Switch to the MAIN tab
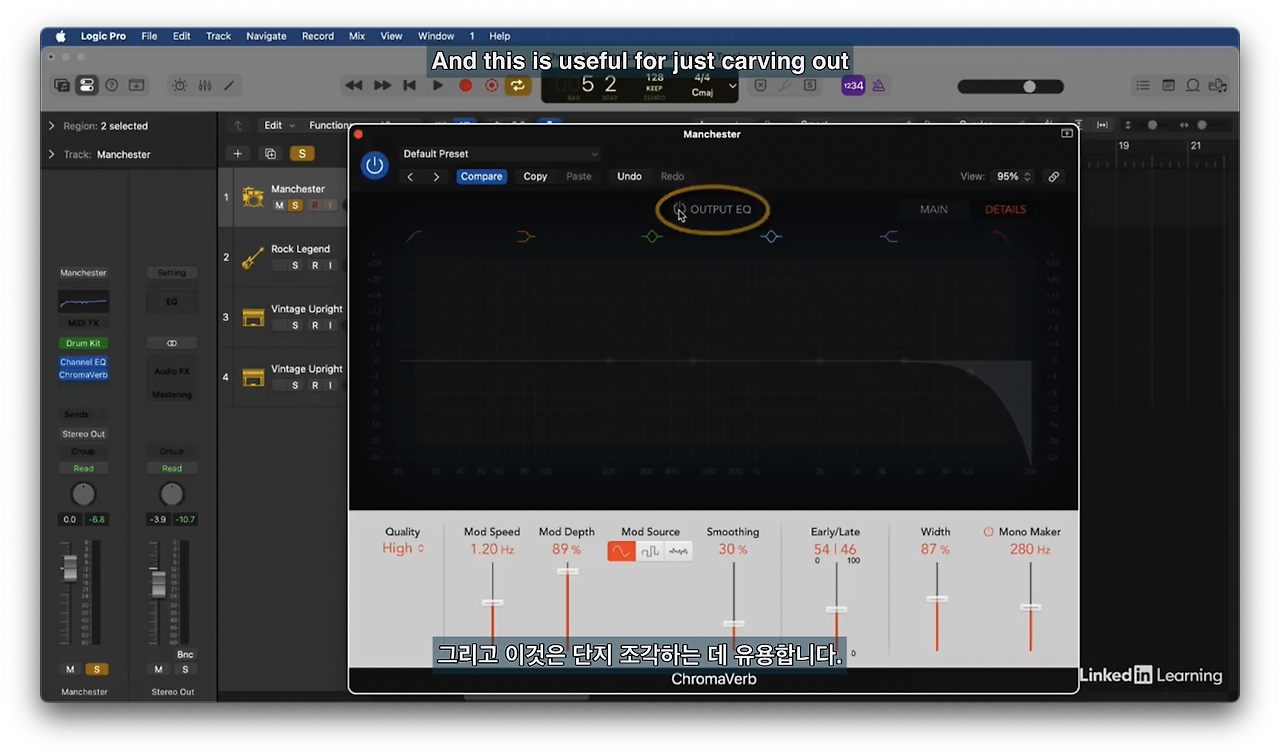 [x=934, y=209]
